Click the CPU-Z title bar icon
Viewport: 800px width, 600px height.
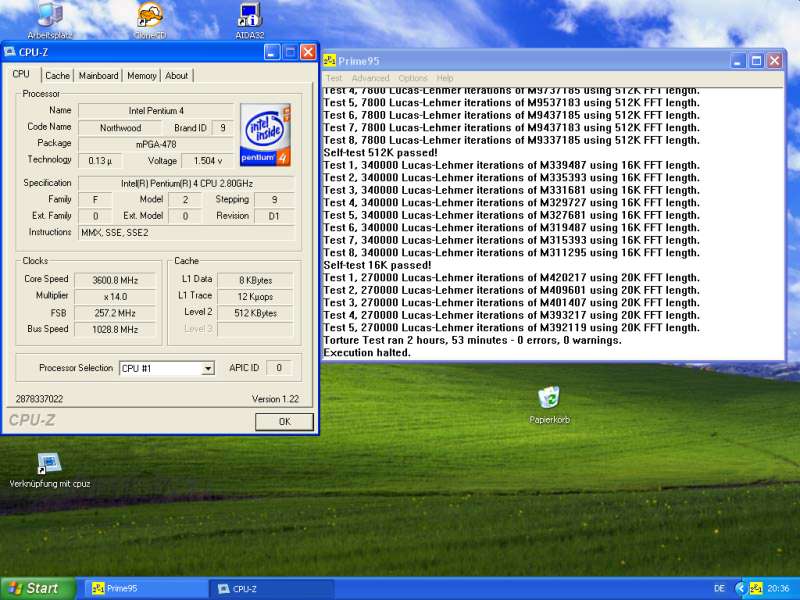point(10,52)
